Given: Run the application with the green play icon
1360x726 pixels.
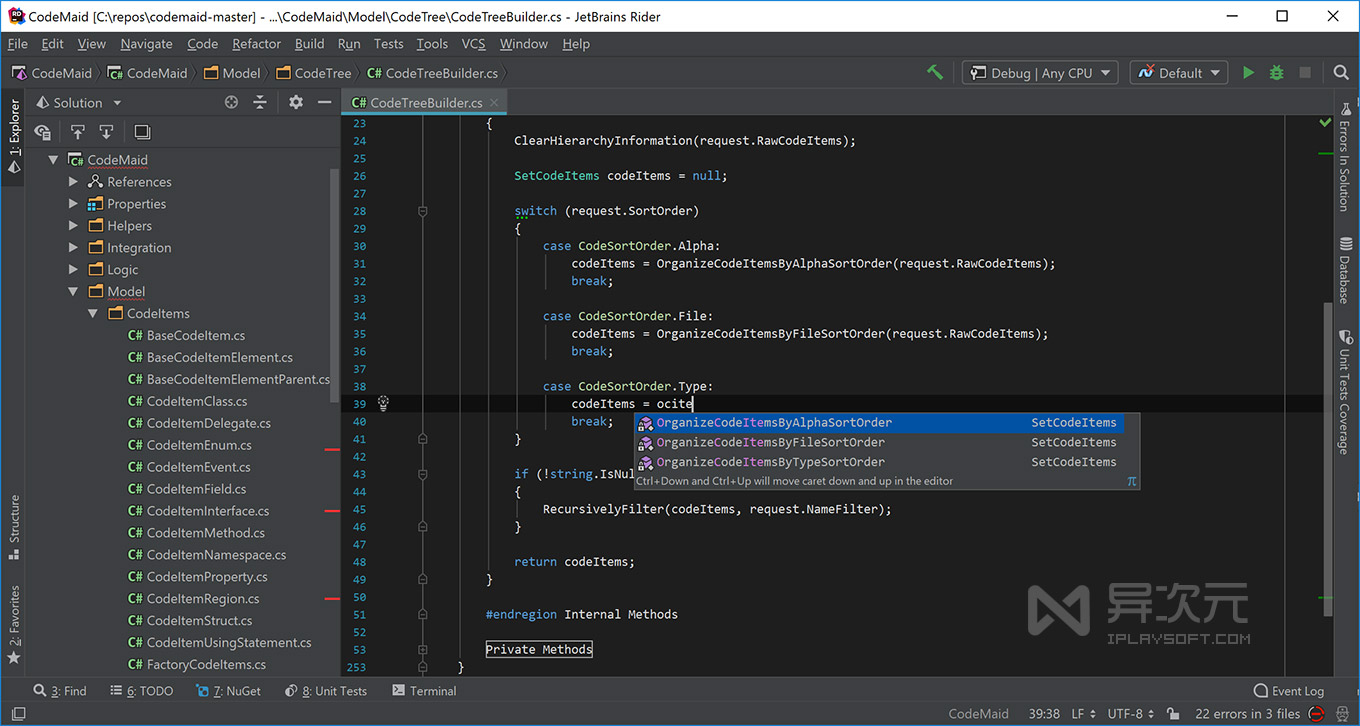Looking at the screenshot, I should tap(1248, 72).
